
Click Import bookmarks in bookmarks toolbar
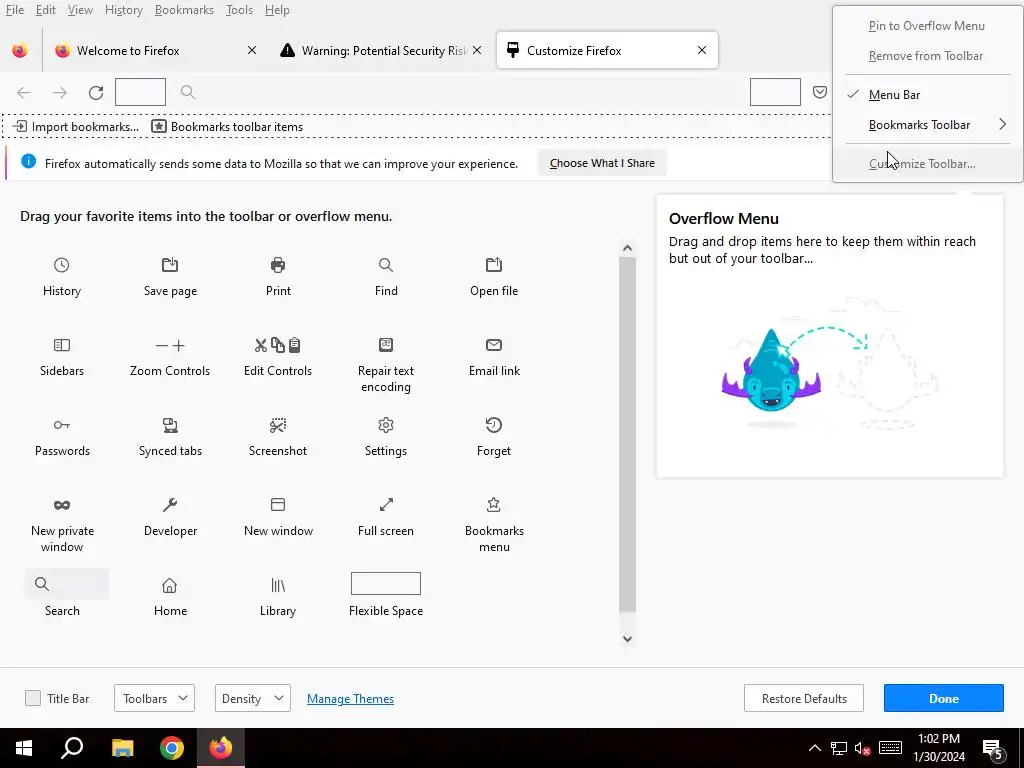[76, 127]
